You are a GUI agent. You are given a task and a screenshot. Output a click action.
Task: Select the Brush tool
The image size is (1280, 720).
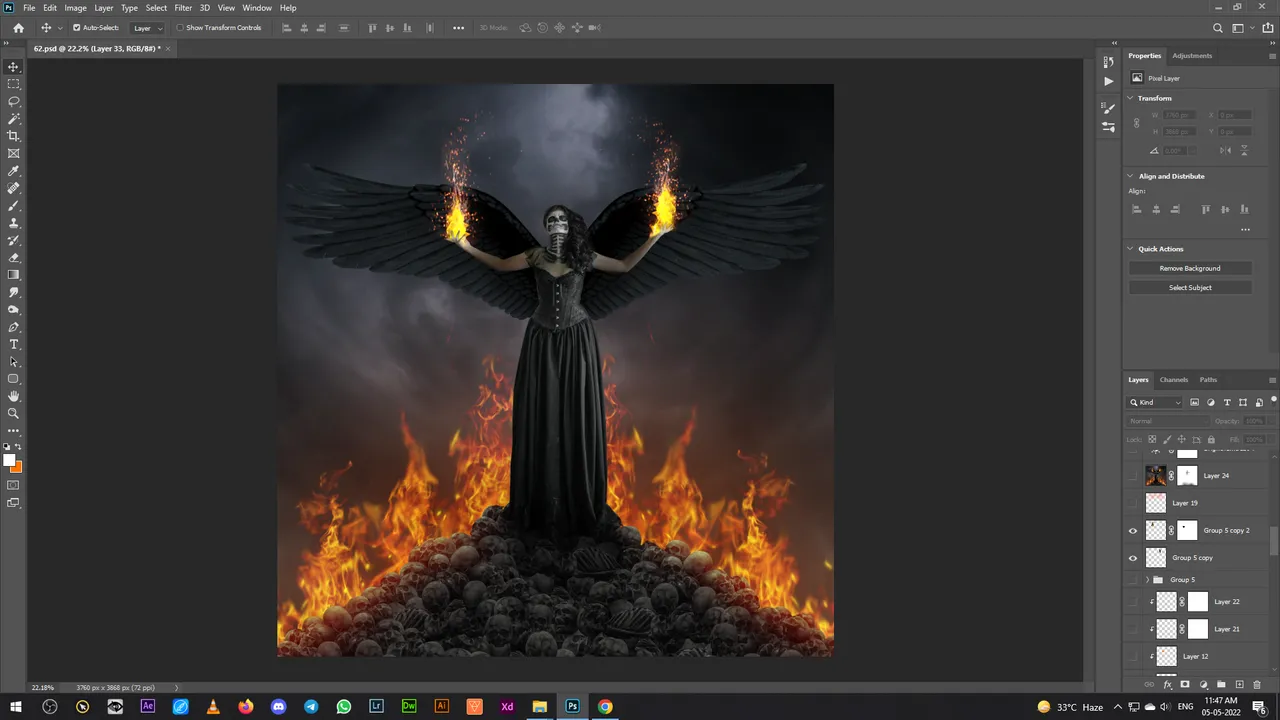point(13,206)
